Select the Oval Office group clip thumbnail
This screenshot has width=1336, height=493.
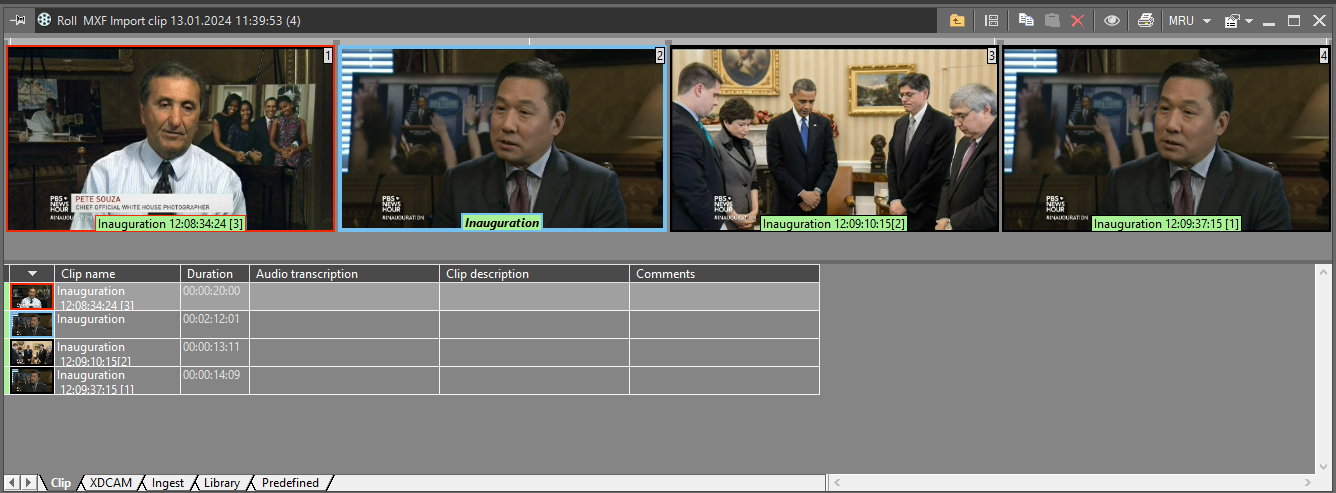pyautogui.click(x=834, y=138)
